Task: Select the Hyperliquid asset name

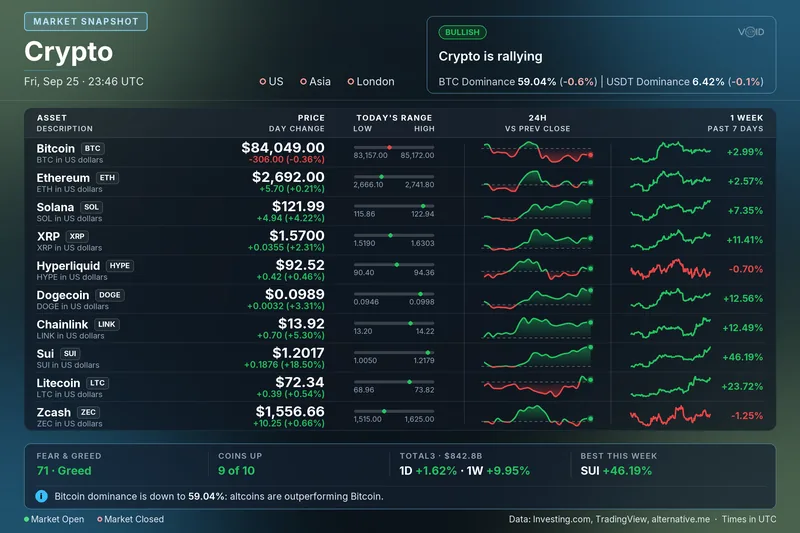Action: (68, 266)
